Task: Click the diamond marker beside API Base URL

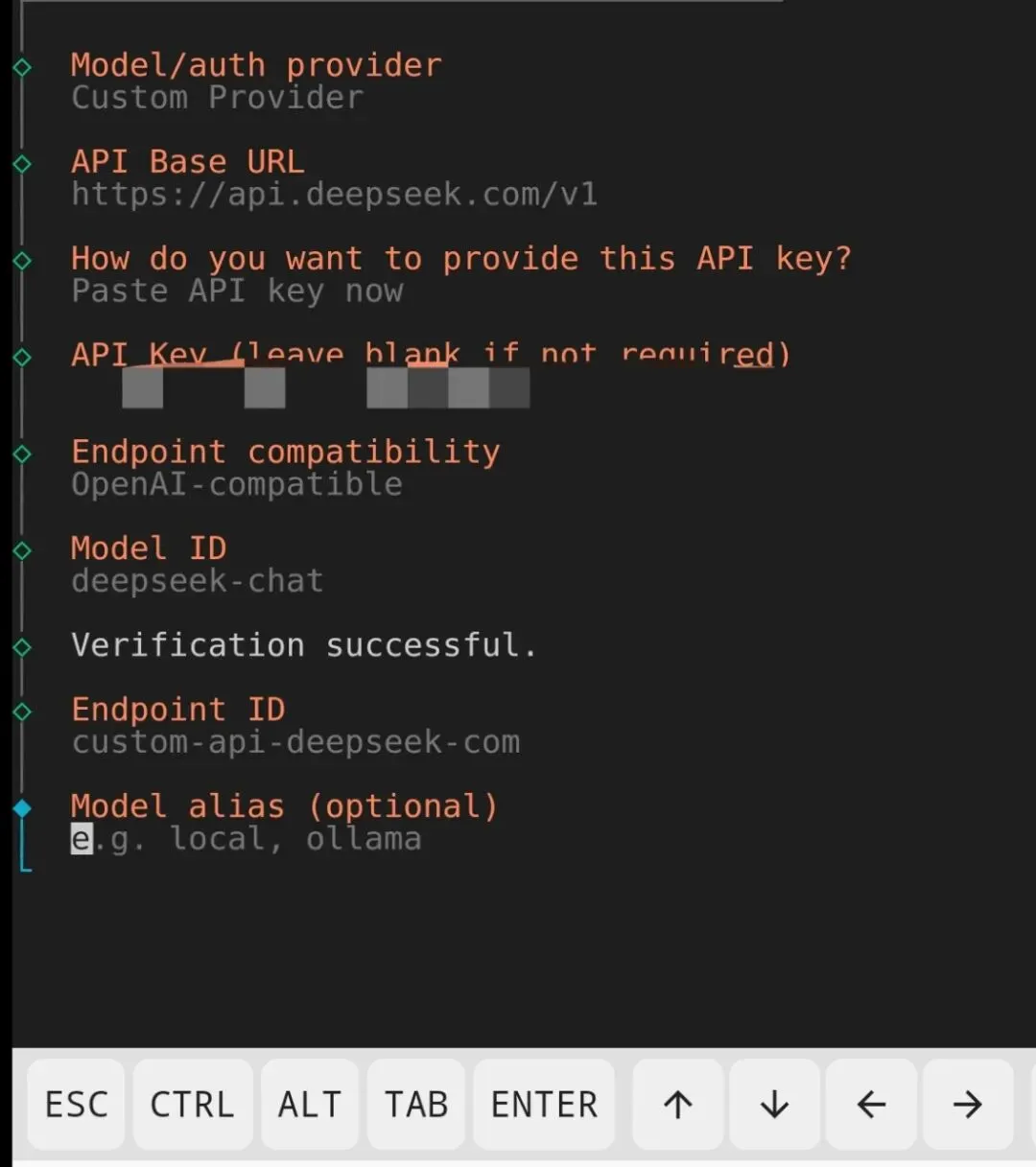Action: [22, 164]
